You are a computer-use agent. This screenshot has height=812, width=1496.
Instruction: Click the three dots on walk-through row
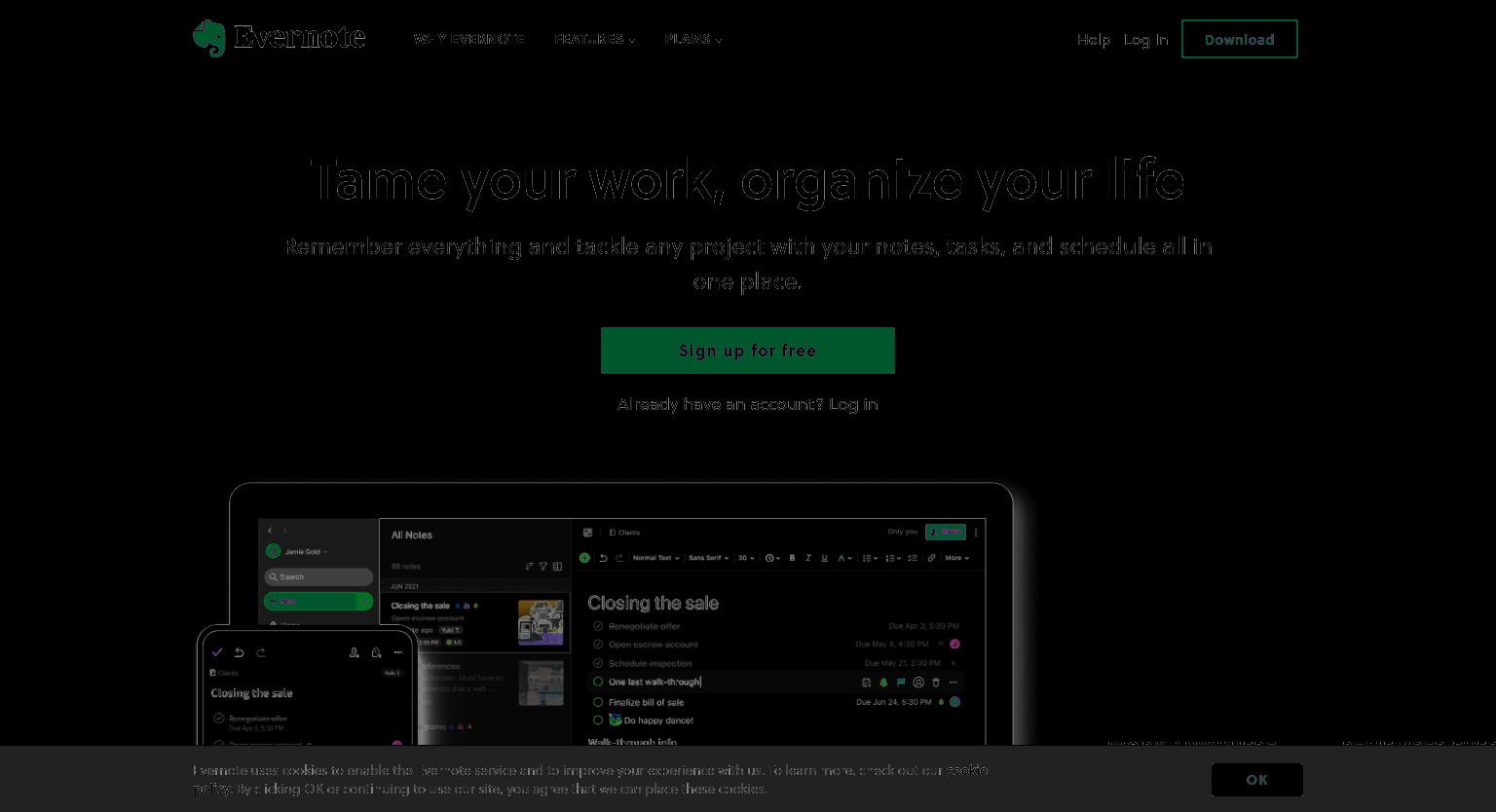coord(954,683)
